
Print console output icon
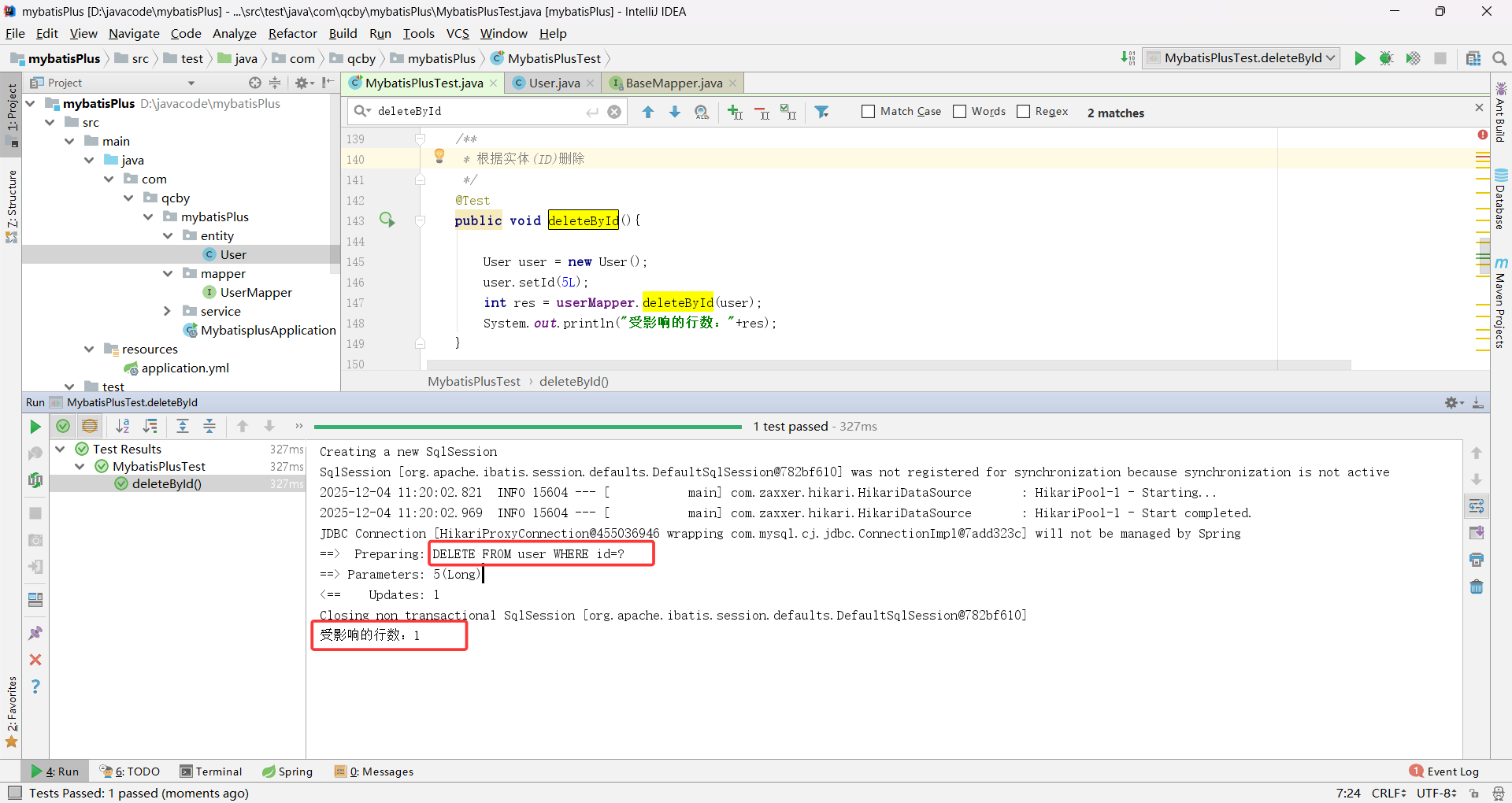tap(1477, 560)
